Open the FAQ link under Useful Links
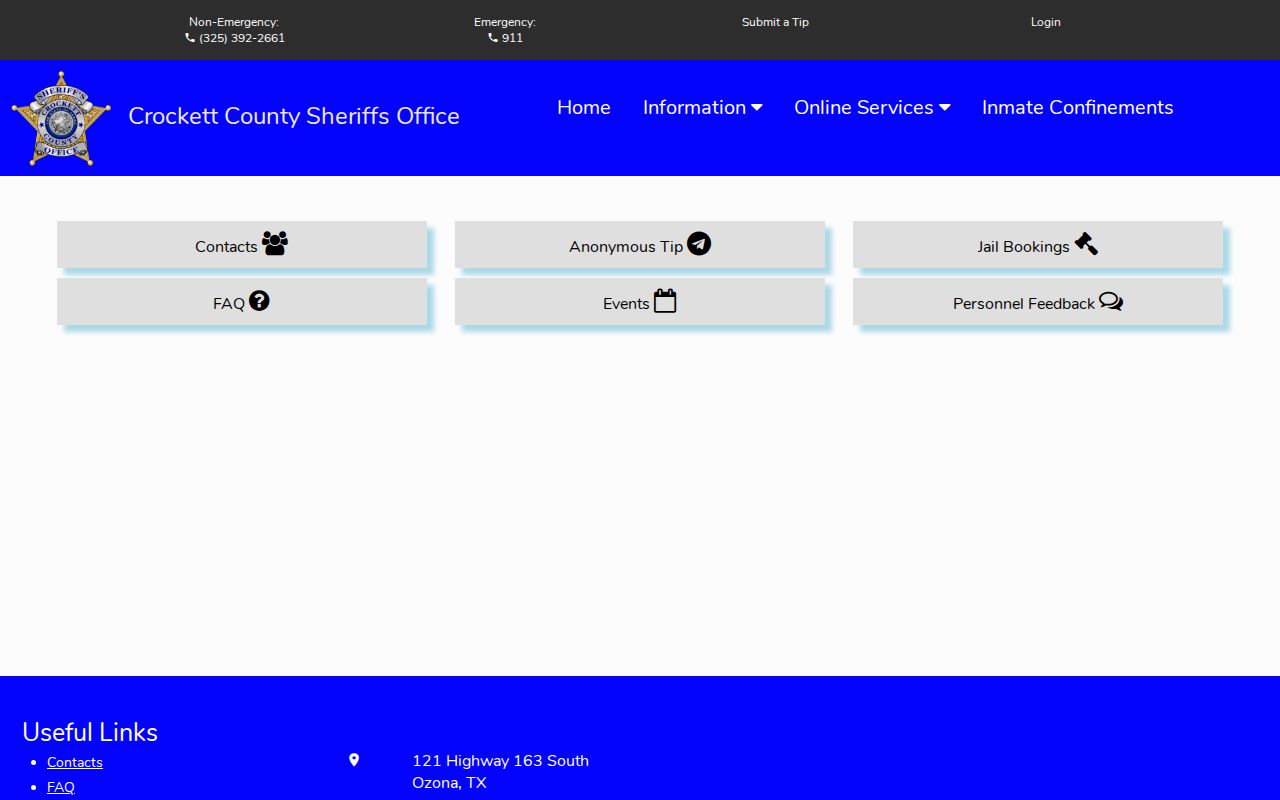Viewport: 1280px width, 800px height. click(x=61, y=787)
